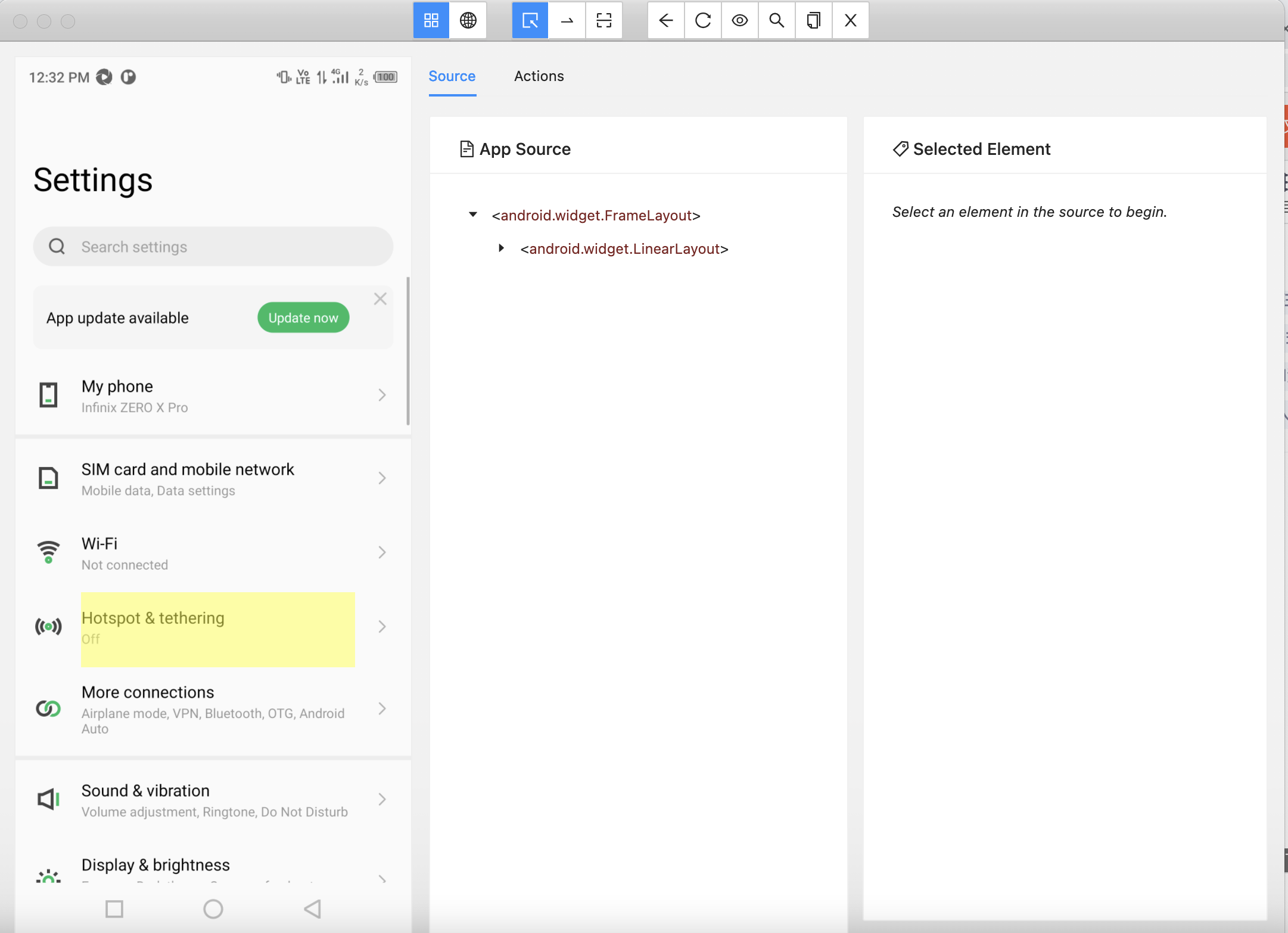Expand the android.widget.LinearLayout node

[502, 248]
